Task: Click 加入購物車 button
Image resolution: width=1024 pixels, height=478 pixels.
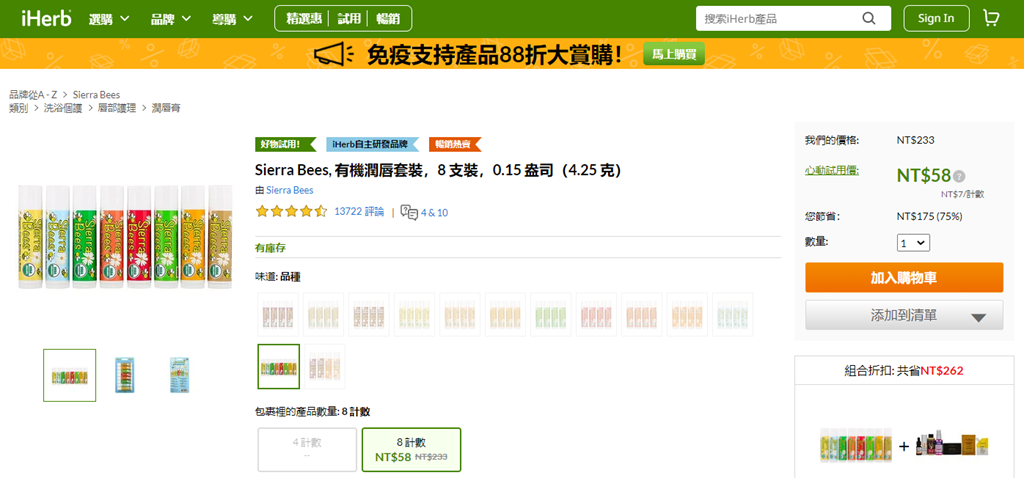Action: 904,278
